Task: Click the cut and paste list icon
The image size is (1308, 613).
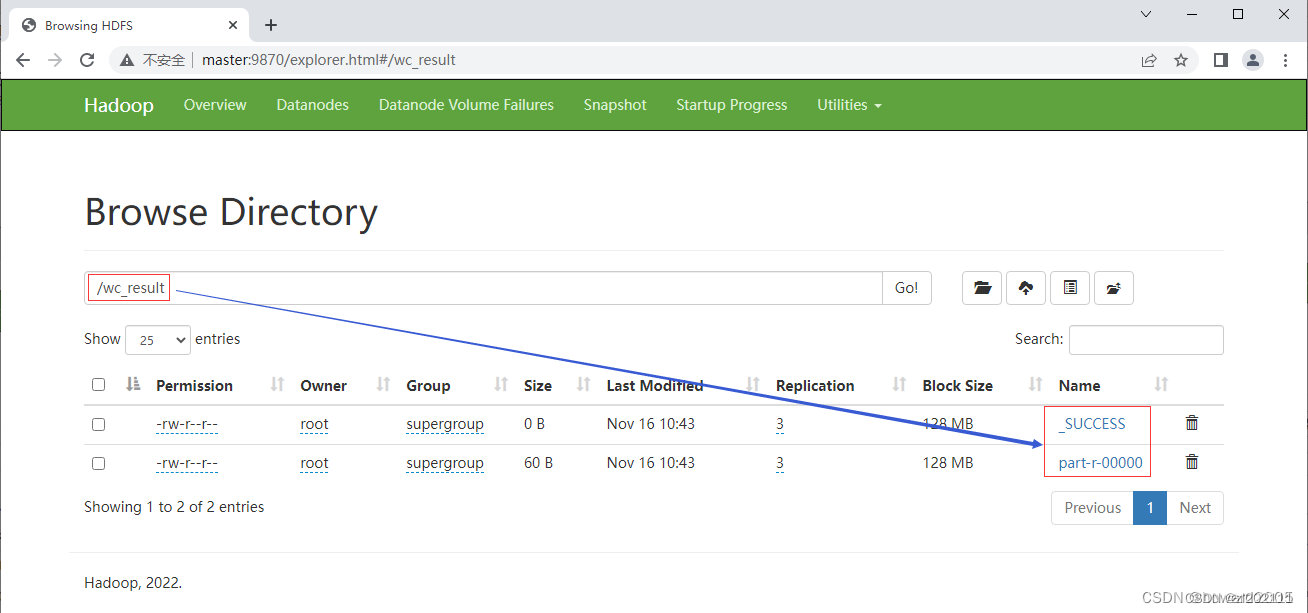Action: [x=1070, y=288]
